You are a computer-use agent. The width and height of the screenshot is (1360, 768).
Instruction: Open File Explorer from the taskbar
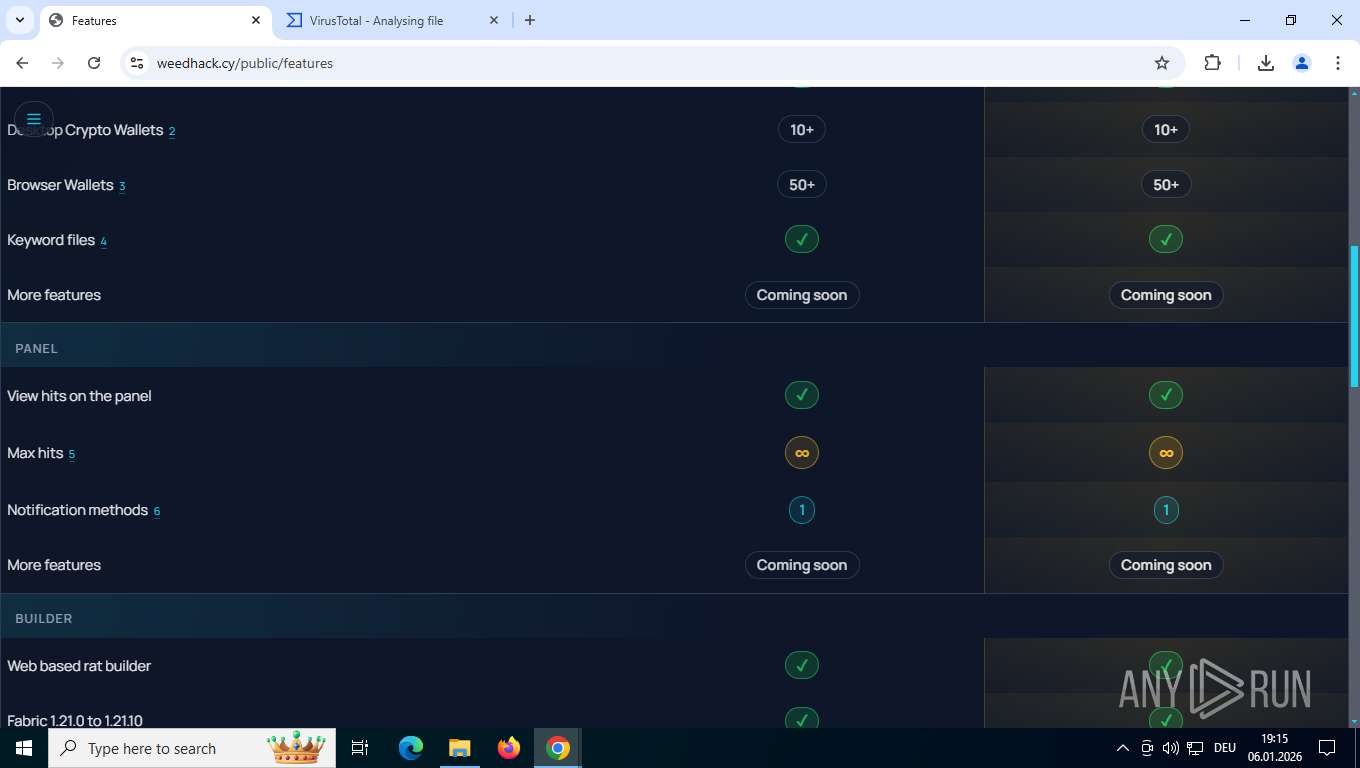(459, 748)
